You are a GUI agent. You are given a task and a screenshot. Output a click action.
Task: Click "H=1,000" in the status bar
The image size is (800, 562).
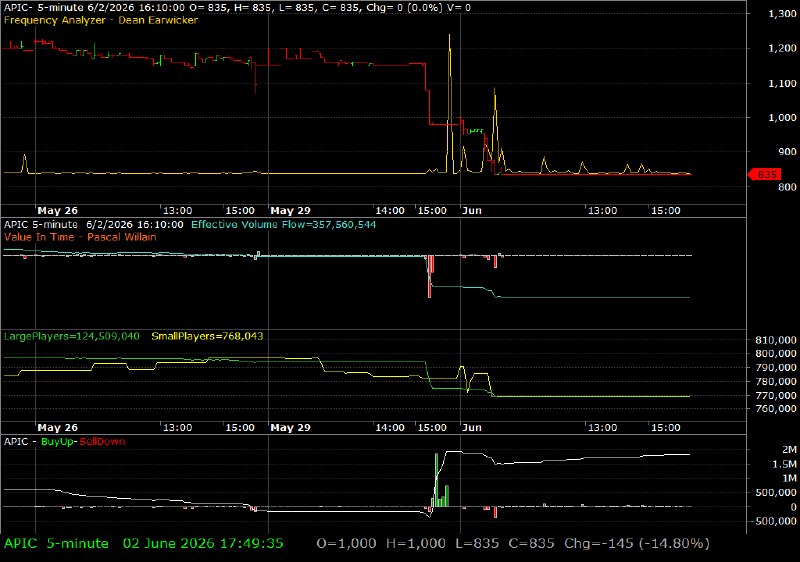coord(416,544)
